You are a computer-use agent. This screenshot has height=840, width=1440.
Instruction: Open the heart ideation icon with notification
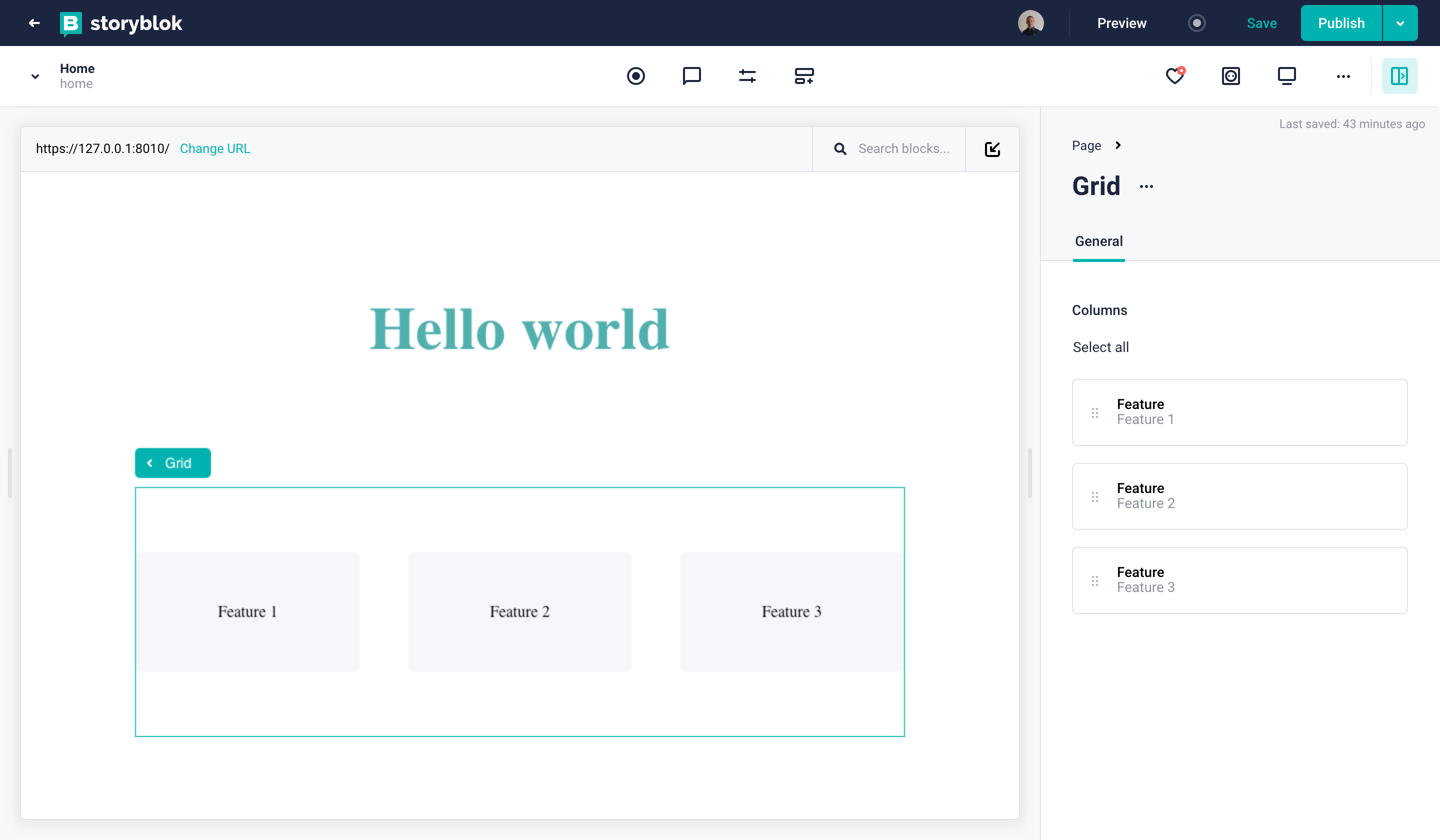click(1175, 75)
